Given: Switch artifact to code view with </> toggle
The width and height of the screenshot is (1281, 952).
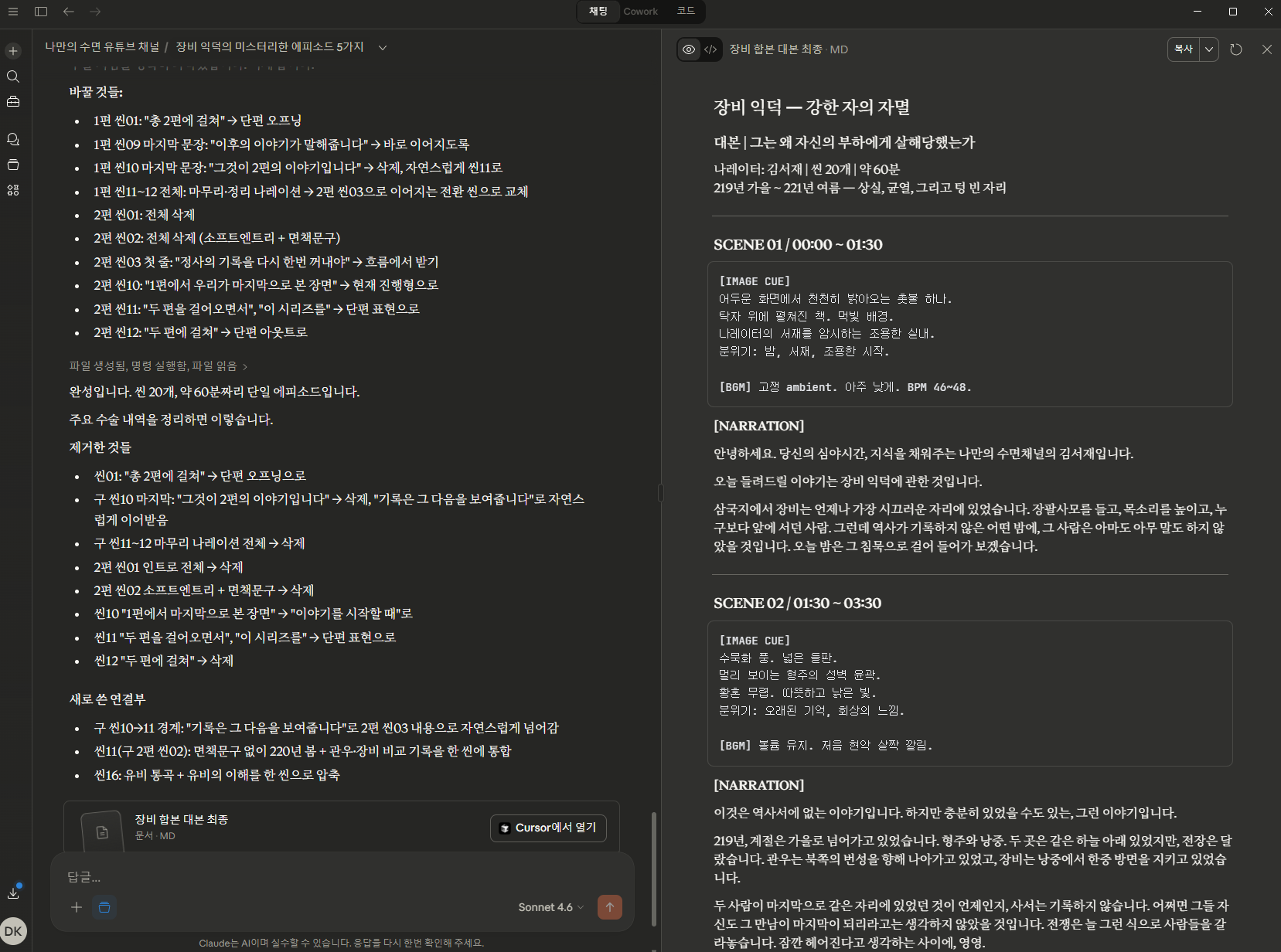Looking at the screenshot, I should (x=711, y=49).
